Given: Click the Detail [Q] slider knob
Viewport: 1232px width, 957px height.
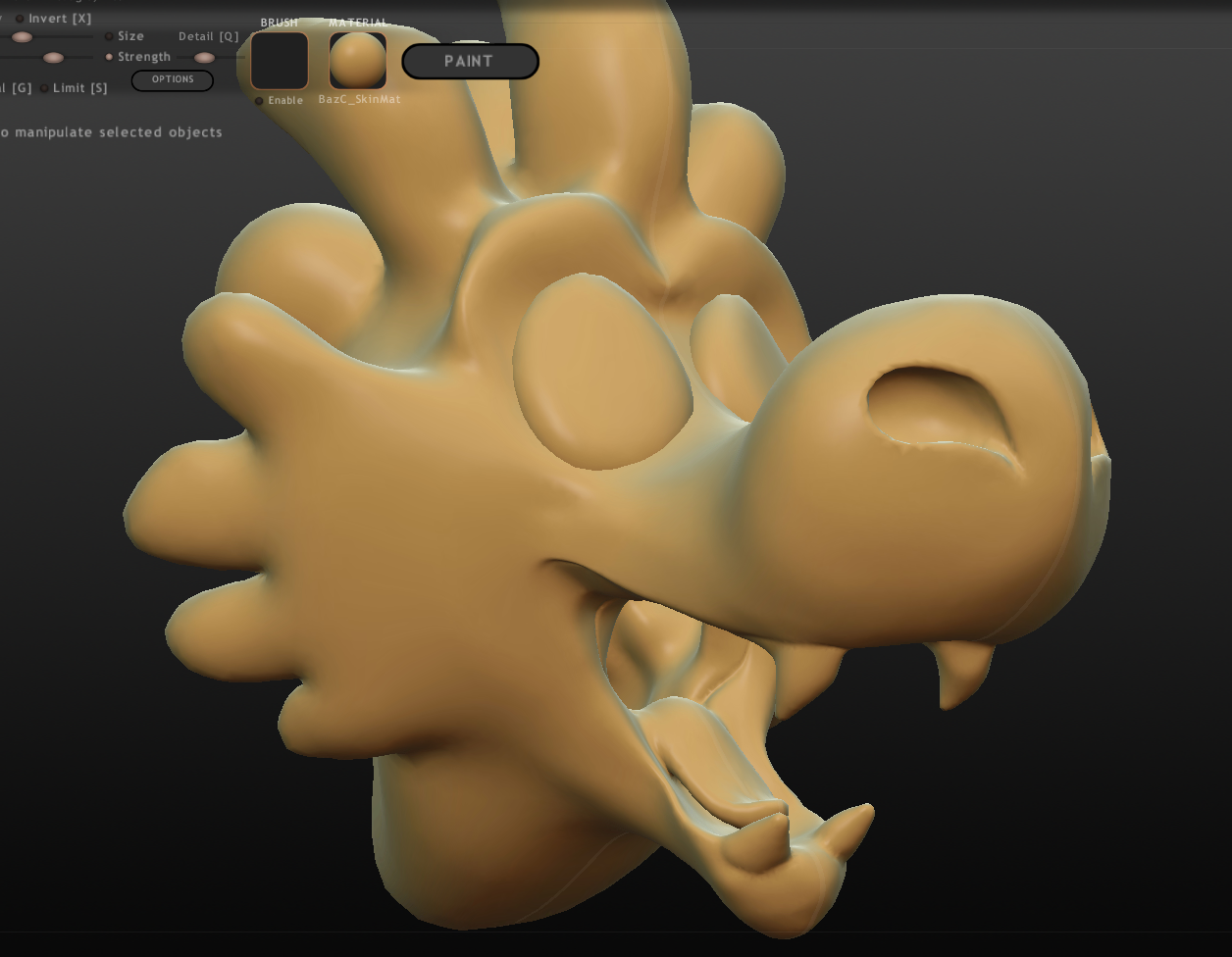Looking at the screenshot, I should click(x=204, y=58).
